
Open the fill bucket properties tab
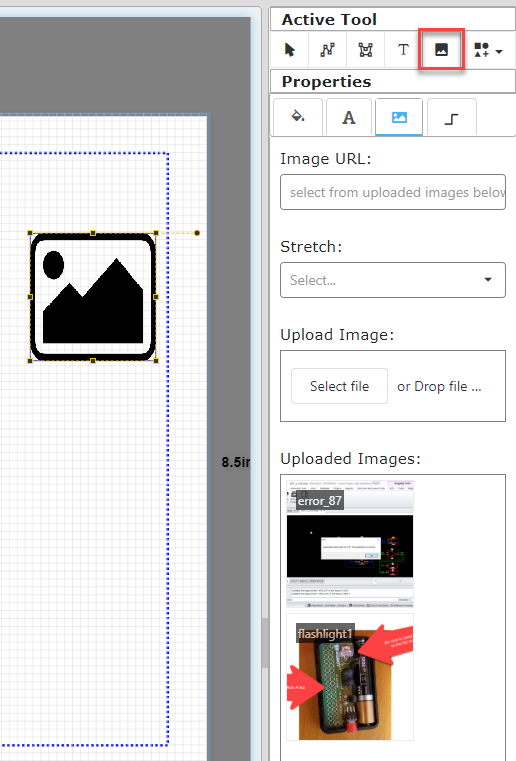pyautogui.click(x=298, y=117)
